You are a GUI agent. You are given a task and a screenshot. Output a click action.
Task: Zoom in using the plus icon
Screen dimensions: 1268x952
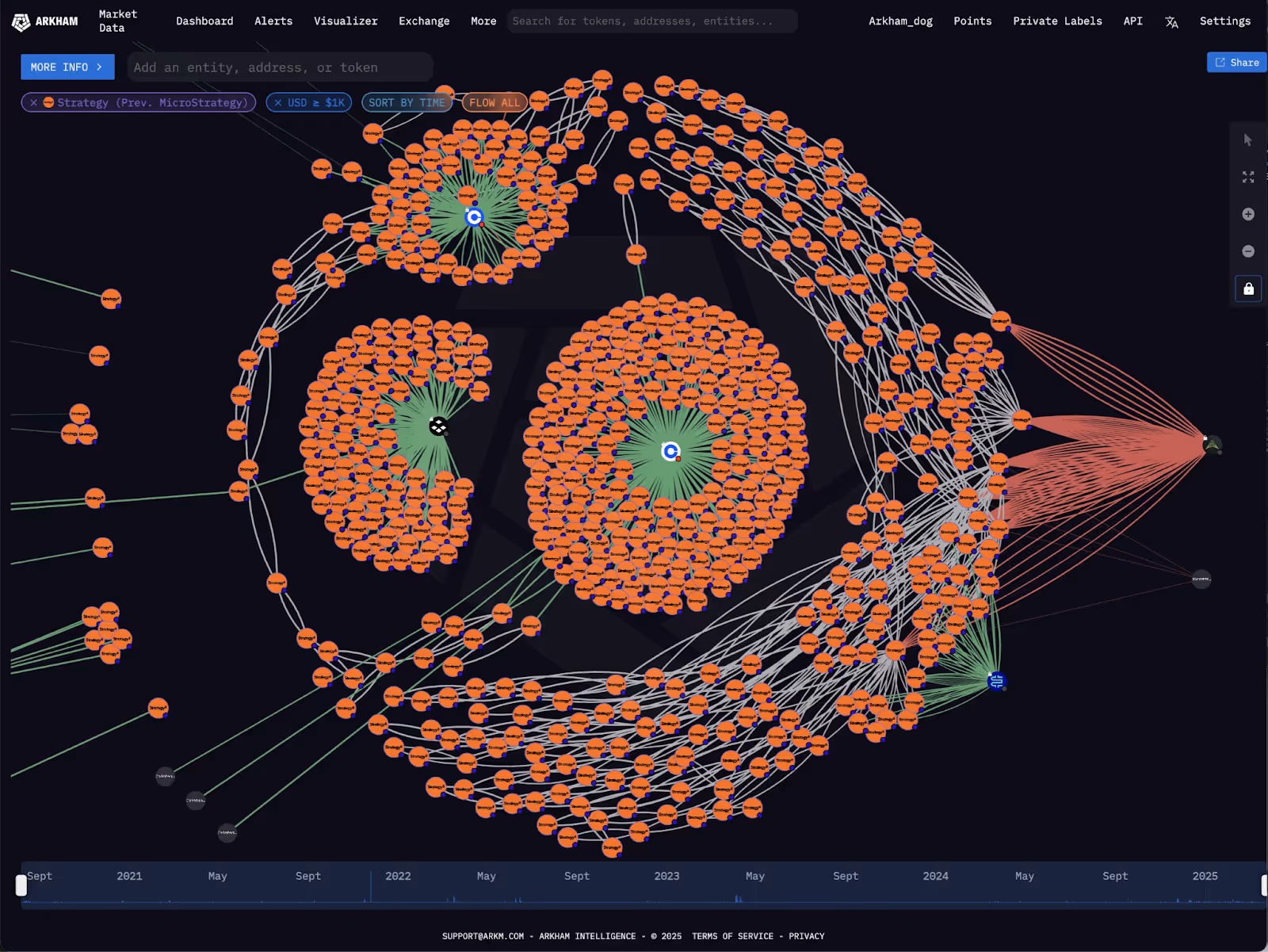coord(1247,213)
